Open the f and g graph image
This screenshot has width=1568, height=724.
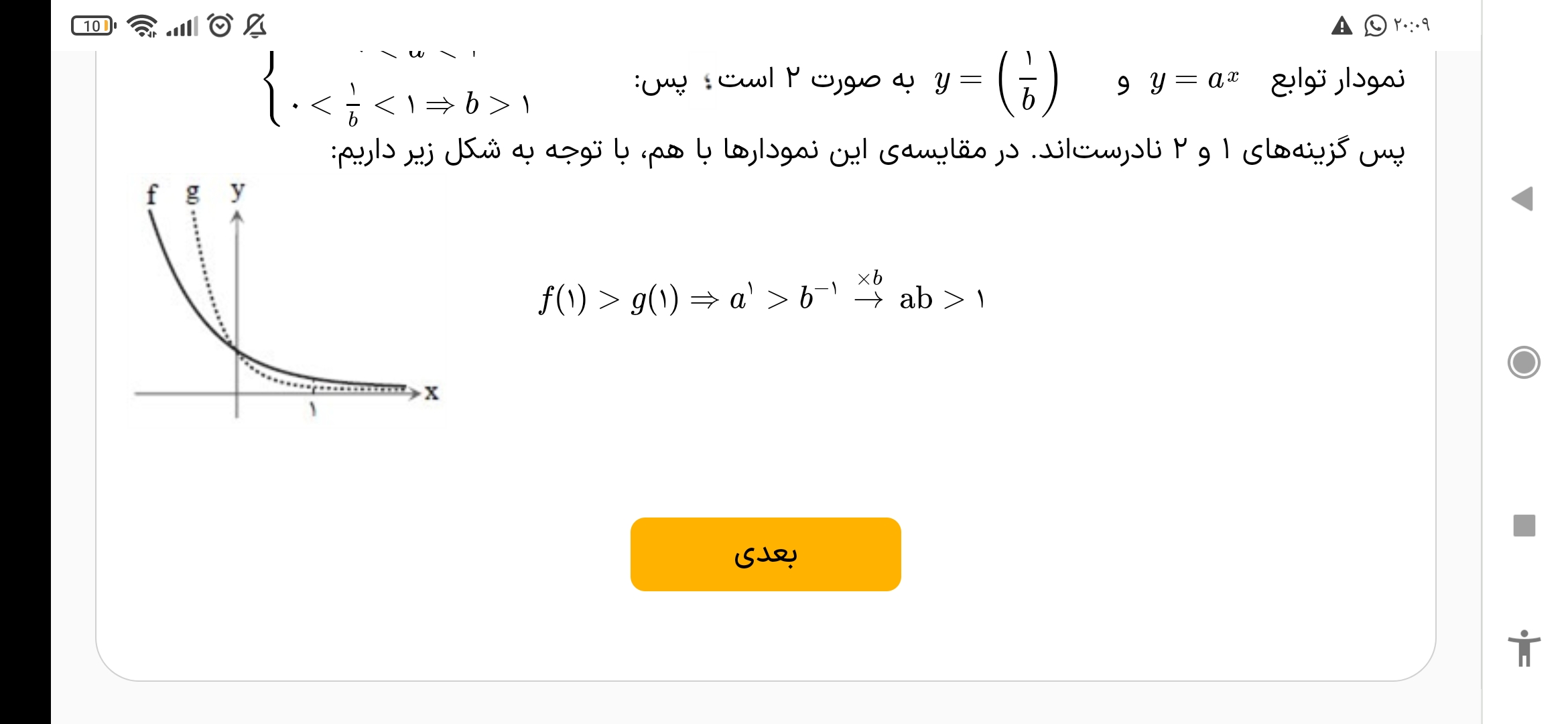pyautogui.click(x=287, y=302)
